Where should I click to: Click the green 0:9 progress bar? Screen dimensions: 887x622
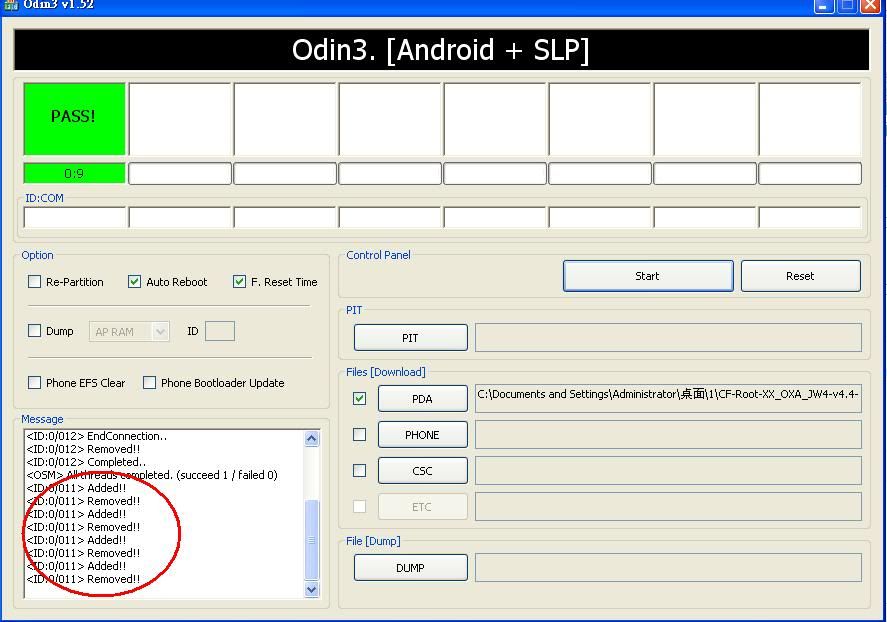74,174
